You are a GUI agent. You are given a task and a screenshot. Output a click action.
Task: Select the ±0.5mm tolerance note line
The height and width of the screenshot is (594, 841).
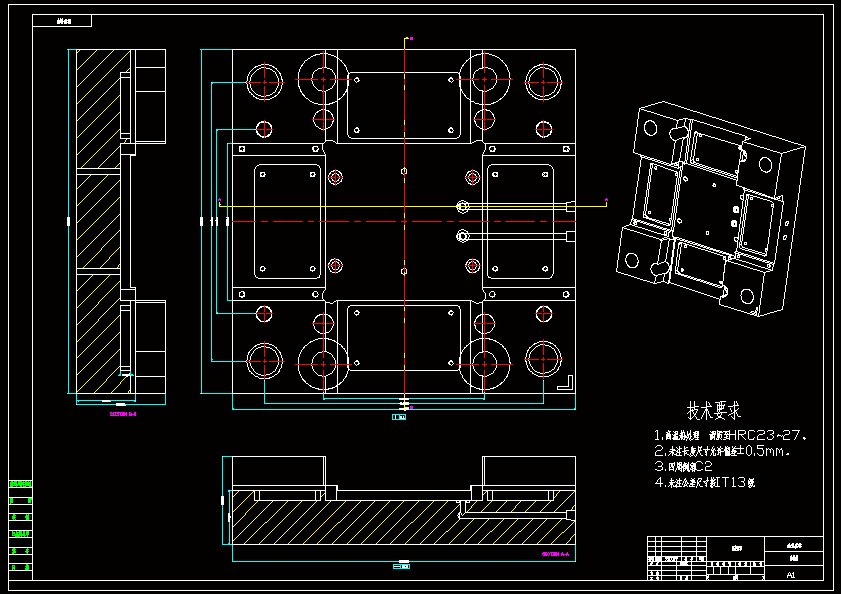722,450
